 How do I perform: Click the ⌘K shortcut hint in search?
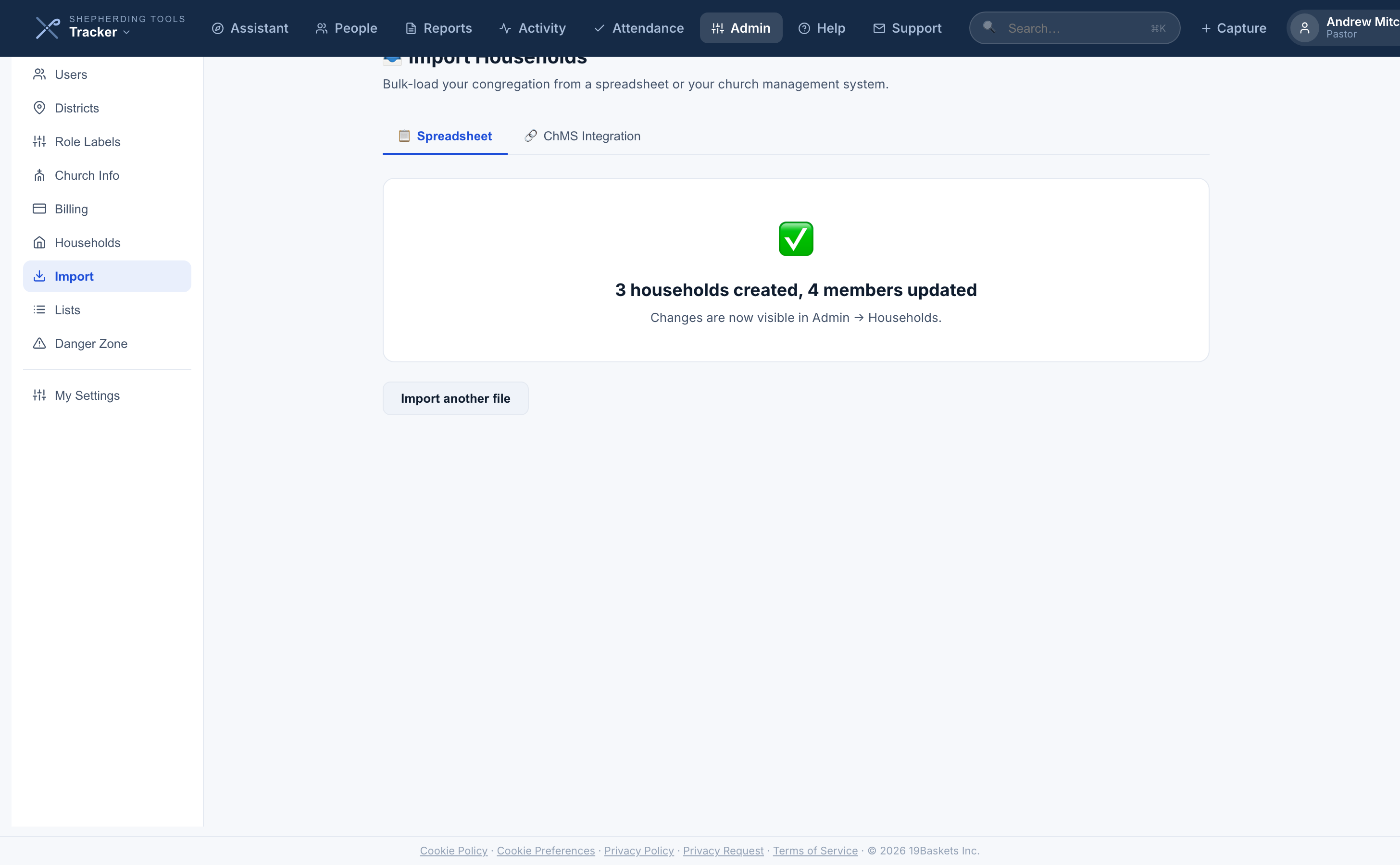[1158, 28]
